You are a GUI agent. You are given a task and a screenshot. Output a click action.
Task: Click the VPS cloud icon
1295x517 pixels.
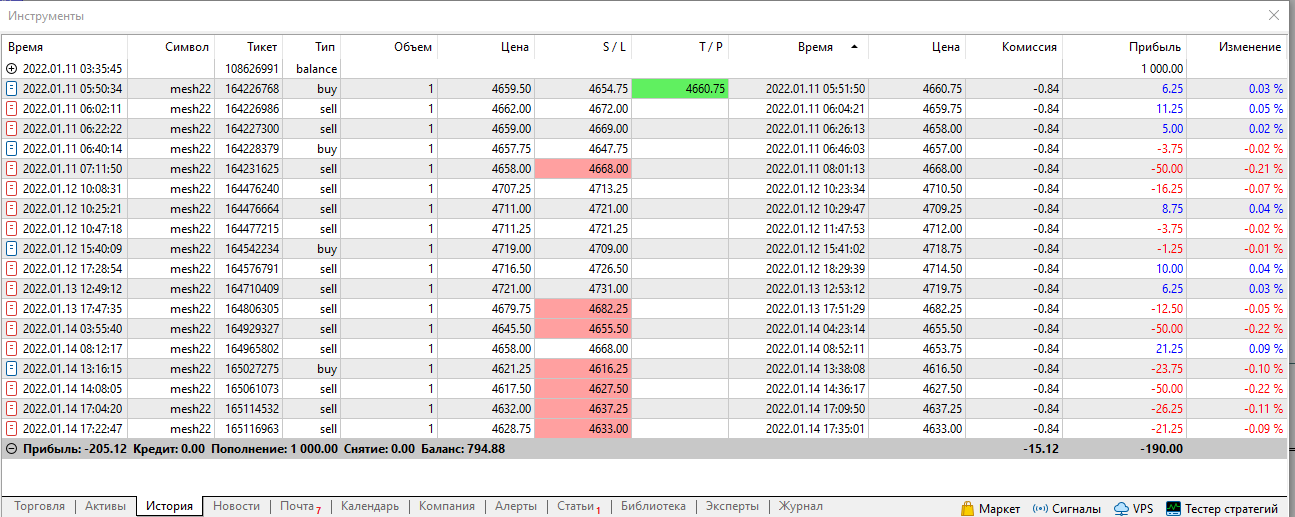click(x=1121, y=508)
